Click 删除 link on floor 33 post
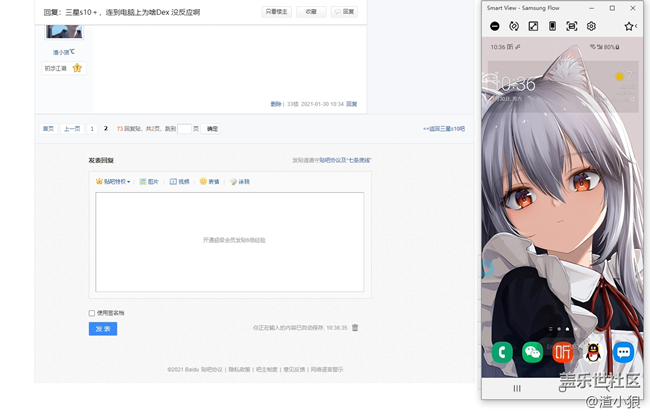The width and height of the screenshot is (650, 420). (276, 104)
